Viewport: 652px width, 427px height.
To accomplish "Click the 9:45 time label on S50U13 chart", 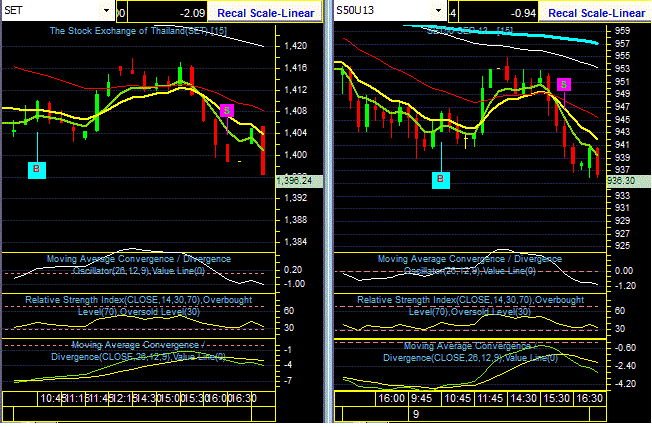I will pos(422,398).
